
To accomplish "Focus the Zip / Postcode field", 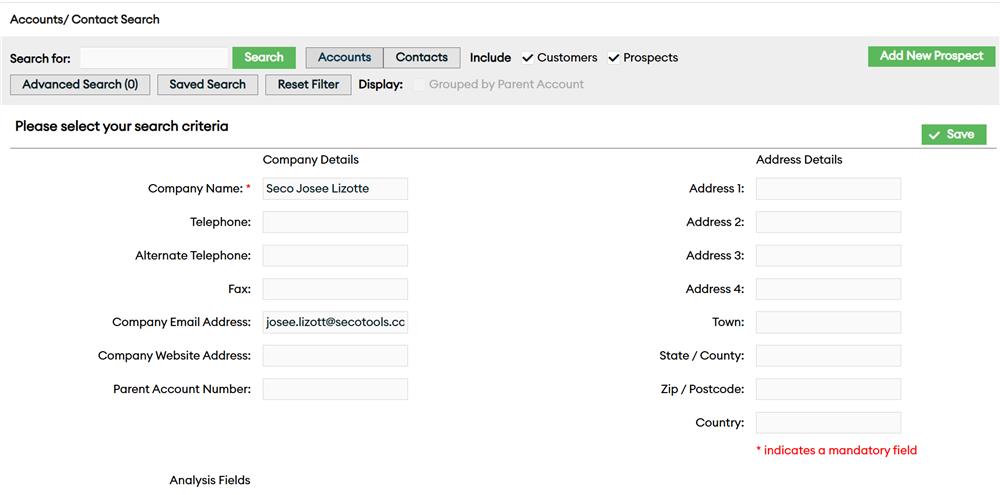I will pyautogui.click(x=828, y=389).
